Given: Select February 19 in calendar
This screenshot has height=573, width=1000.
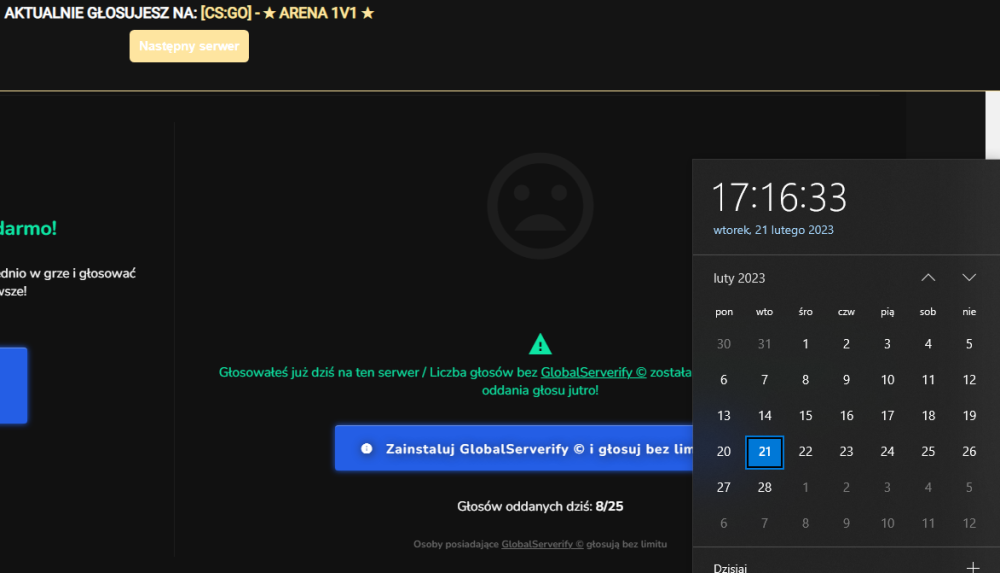Looking at the screenshot, I should coord(969,416).
